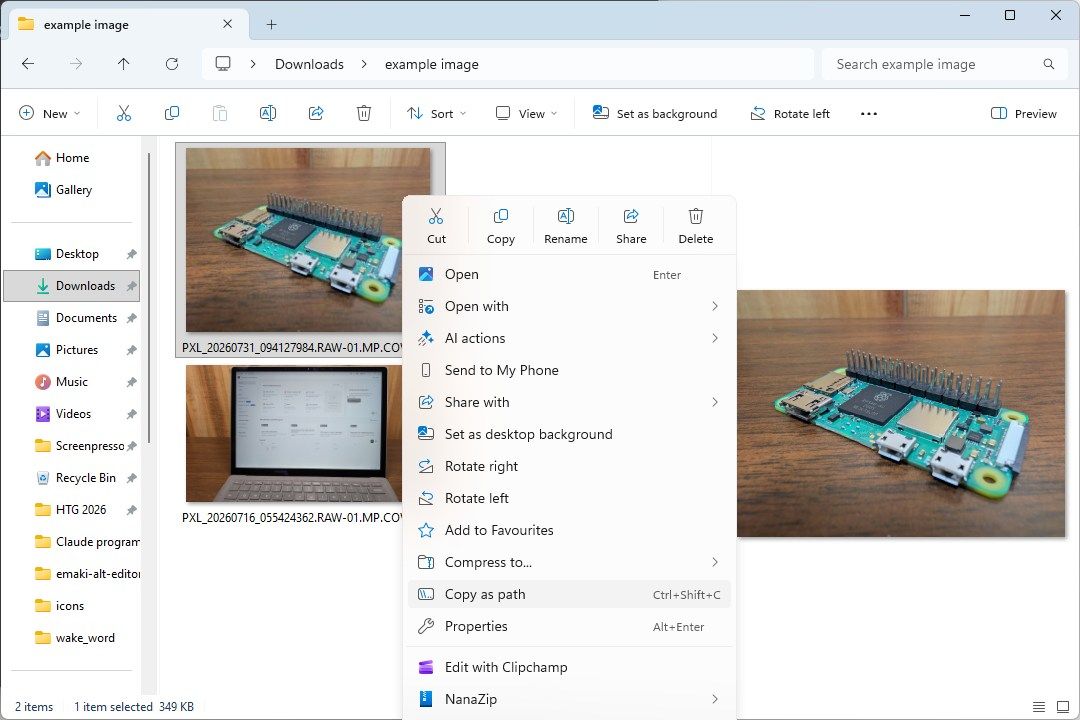Click Downloads in address breadcrumb
The width and height of the screenshot is (1080, 720).
click(x=309, y=64)
